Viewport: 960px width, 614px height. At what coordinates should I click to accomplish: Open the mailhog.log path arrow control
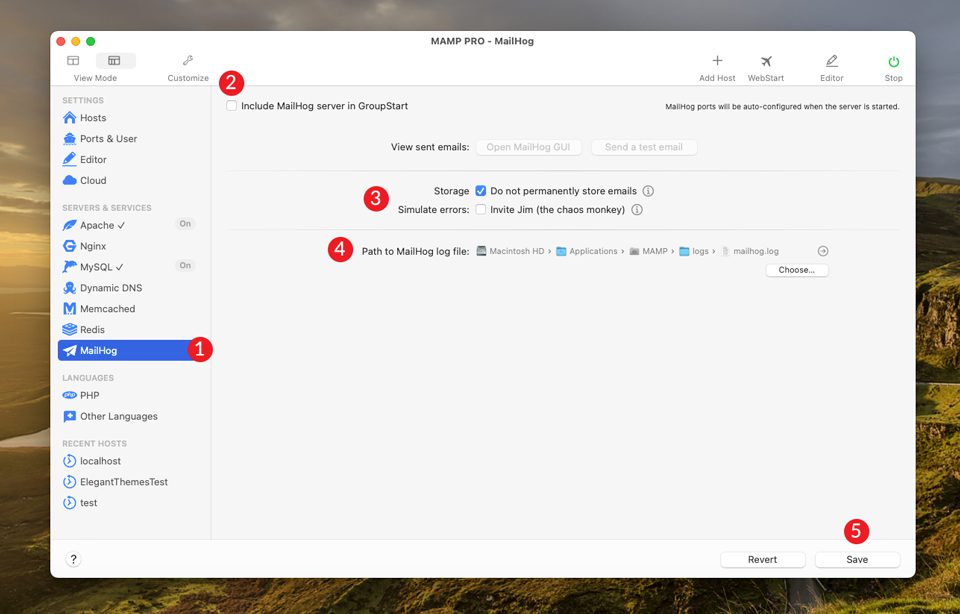(x=822, y=250)
